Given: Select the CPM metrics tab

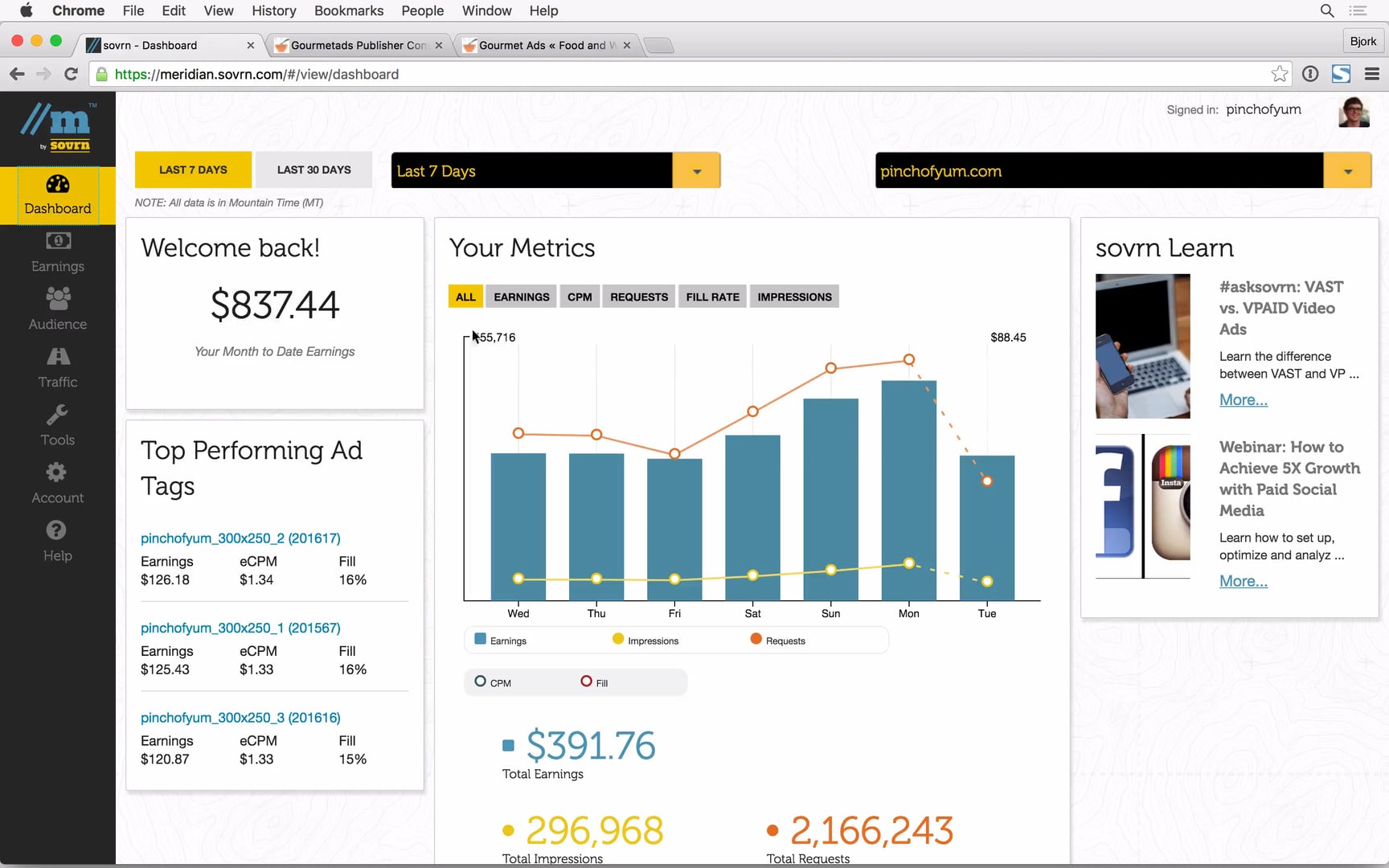Looking at the screenshot, I should coord(580,297).
